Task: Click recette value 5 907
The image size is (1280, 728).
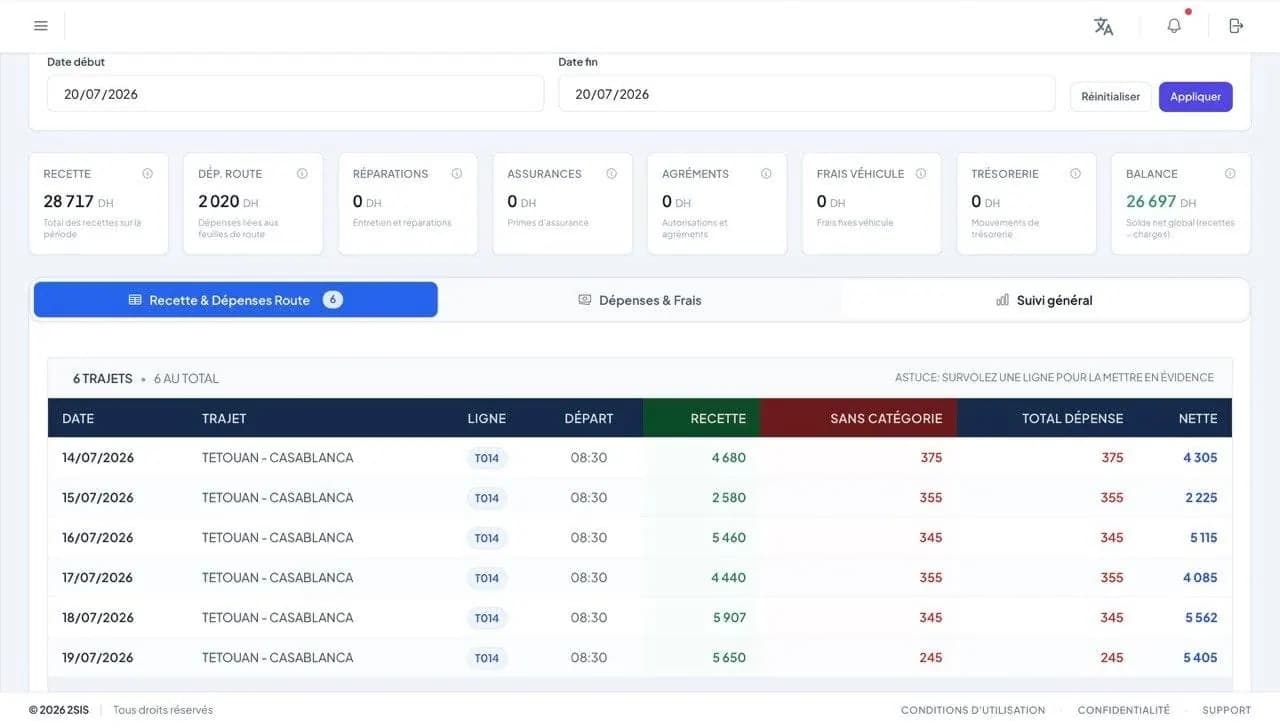Action: (730, 618)
